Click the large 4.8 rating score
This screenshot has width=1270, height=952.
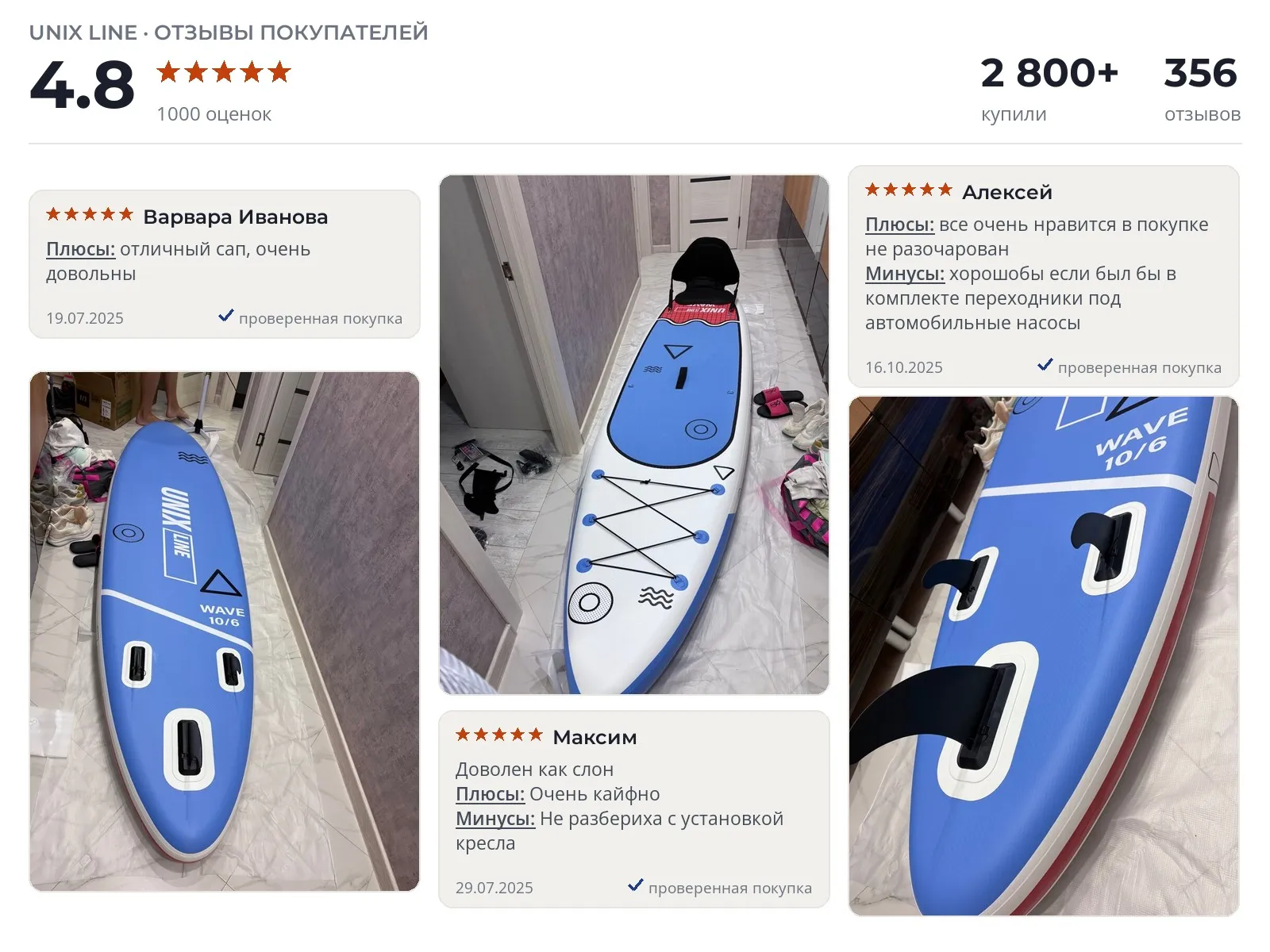click(83, 85)
